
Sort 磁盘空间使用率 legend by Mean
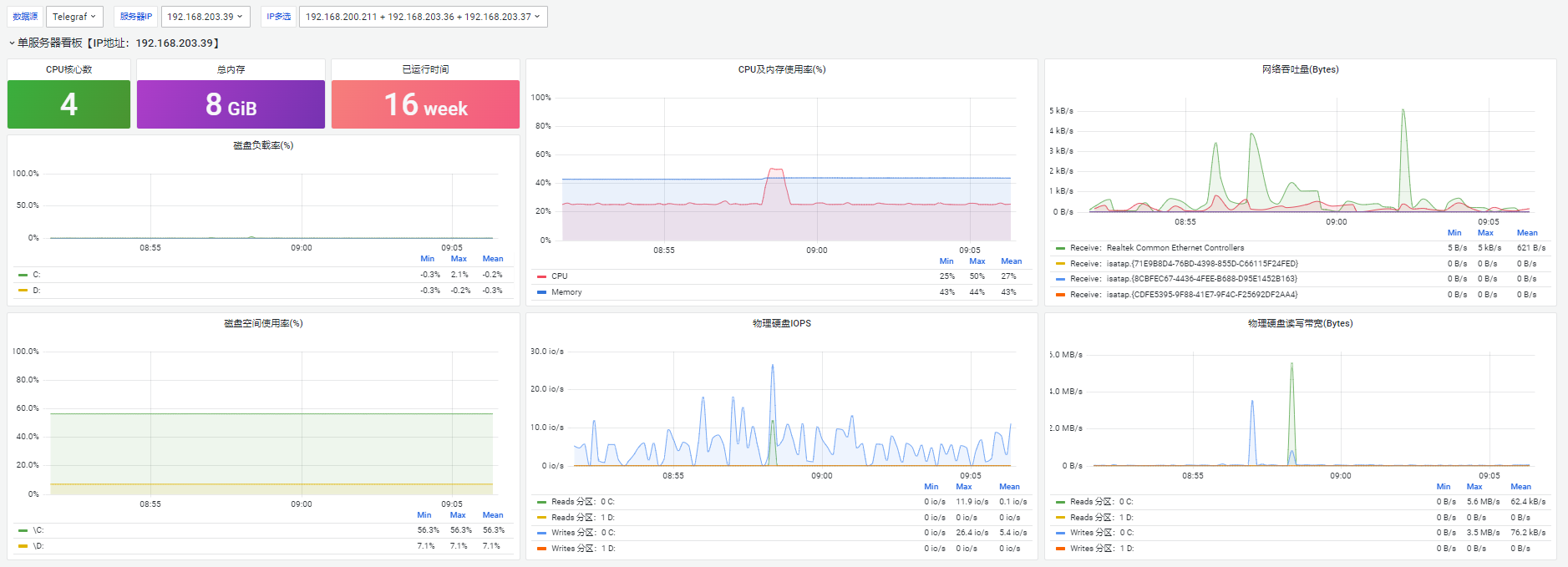click(493, 515)
